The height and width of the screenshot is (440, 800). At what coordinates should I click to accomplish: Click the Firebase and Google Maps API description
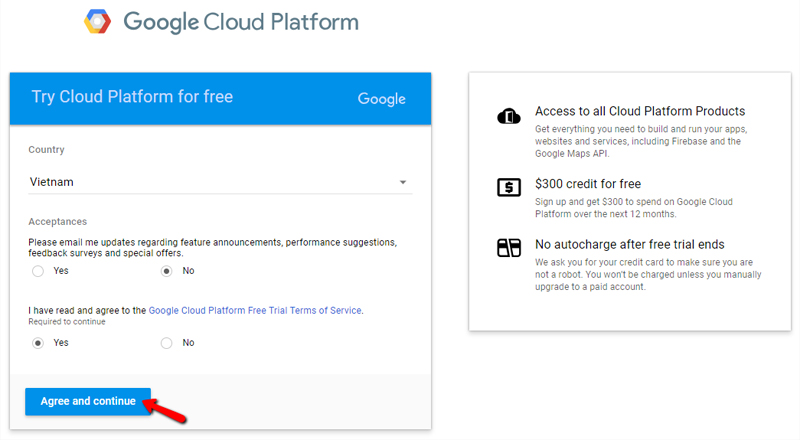pyautogui.click(x=641, y=141)
